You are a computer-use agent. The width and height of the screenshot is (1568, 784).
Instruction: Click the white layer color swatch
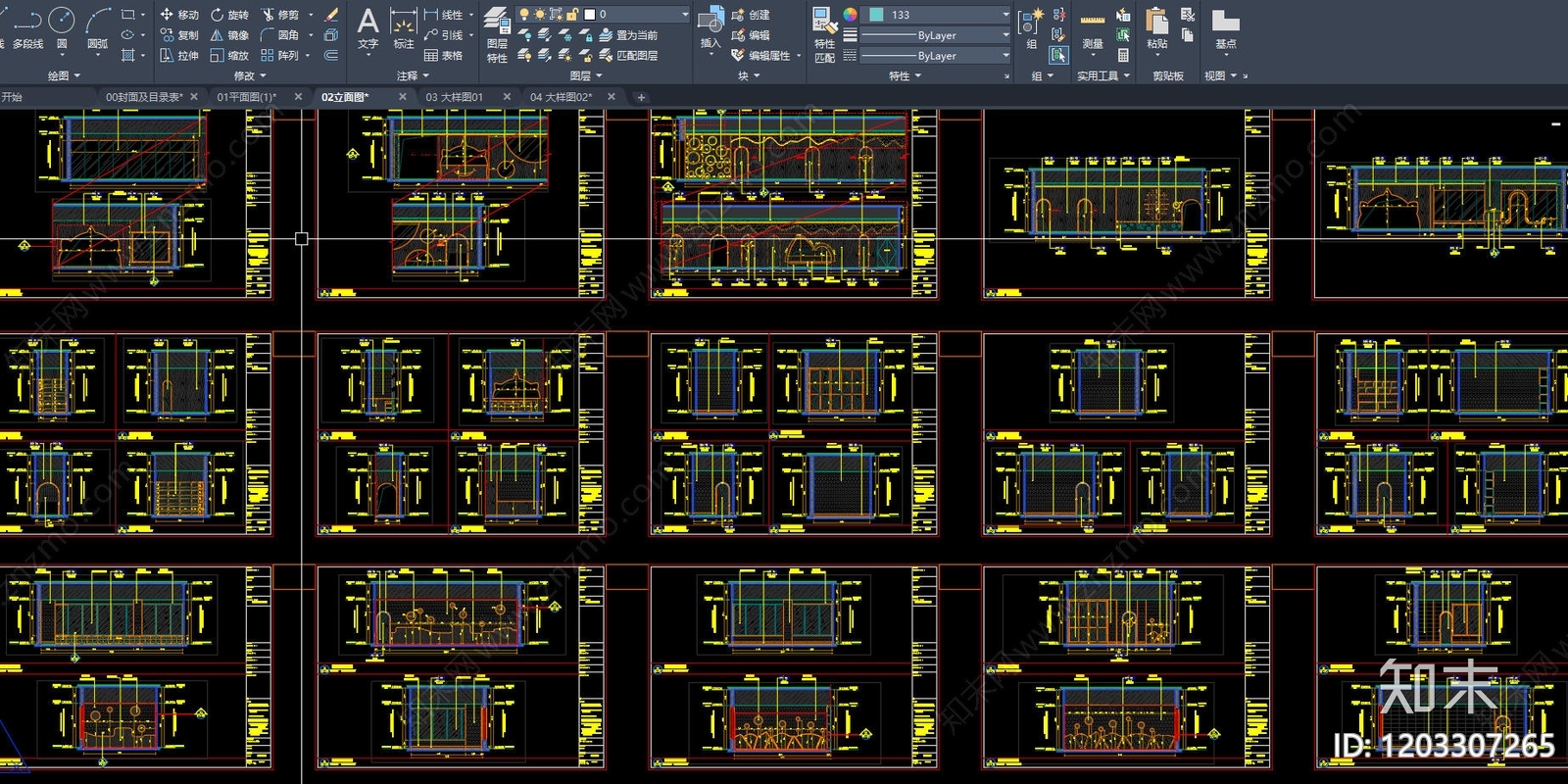point(589,15)
